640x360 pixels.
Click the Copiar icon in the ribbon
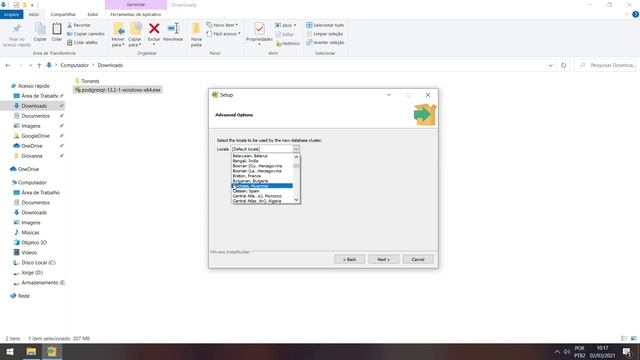pyautogui.click(x=40, y=29)
